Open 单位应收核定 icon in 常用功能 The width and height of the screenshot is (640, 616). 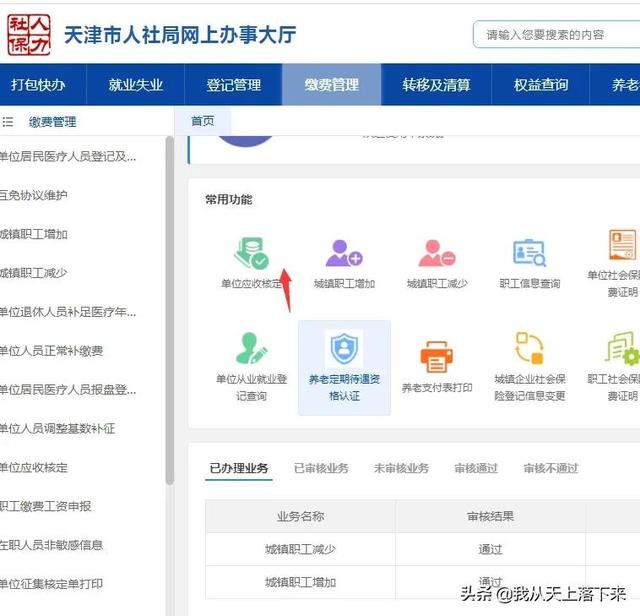point(251,253)
